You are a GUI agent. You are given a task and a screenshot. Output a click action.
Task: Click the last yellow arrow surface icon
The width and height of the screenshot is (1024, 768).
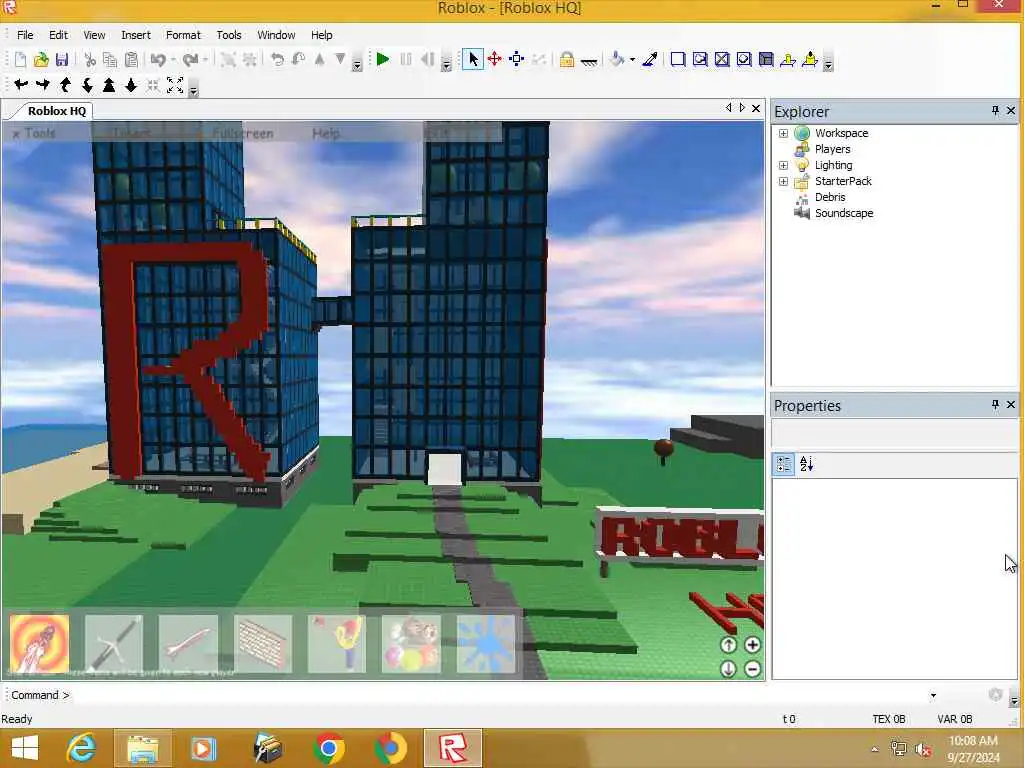tap(810, 59)
